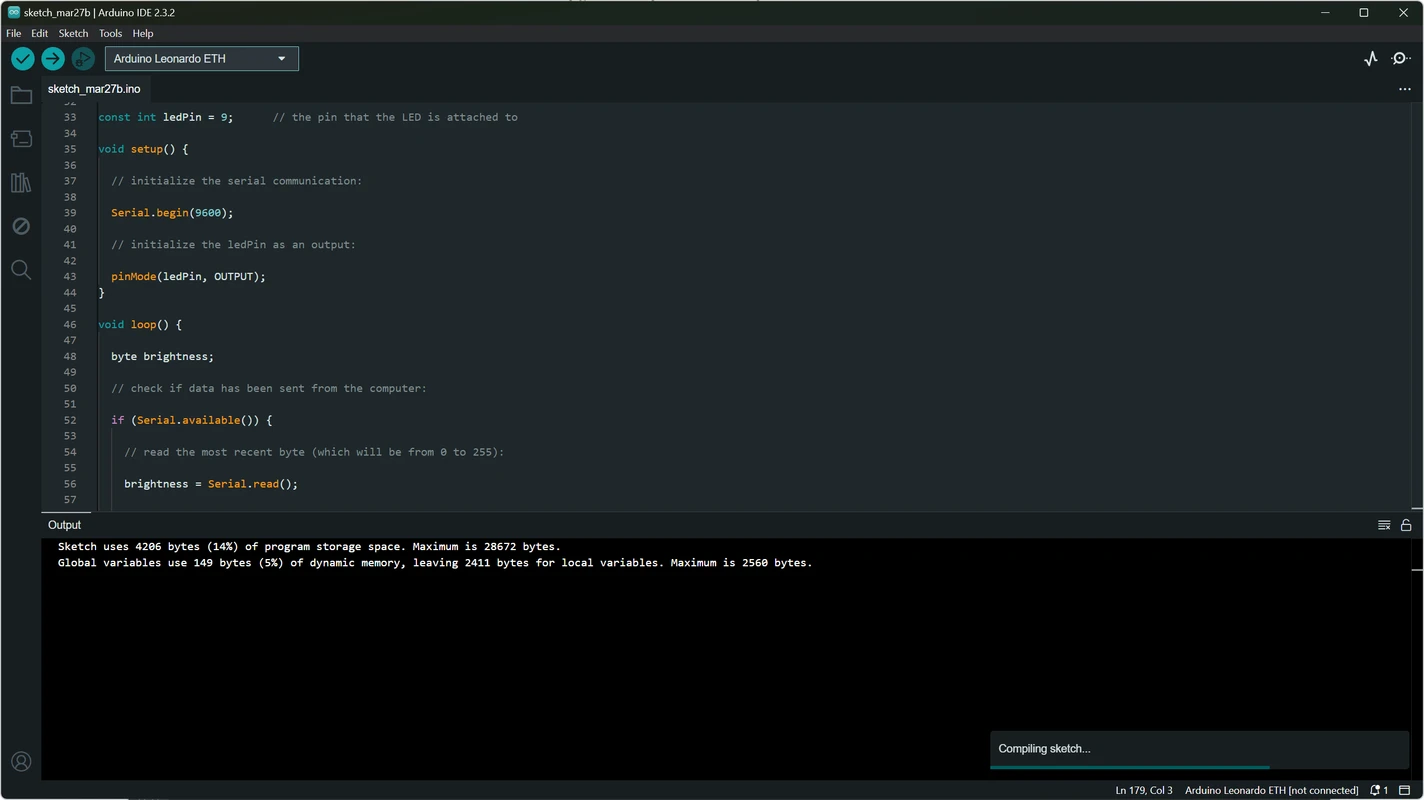1424x800 pixels.
Task: Expand the Arduino Leonardo ETH board selector
Action: coord(202,59)
